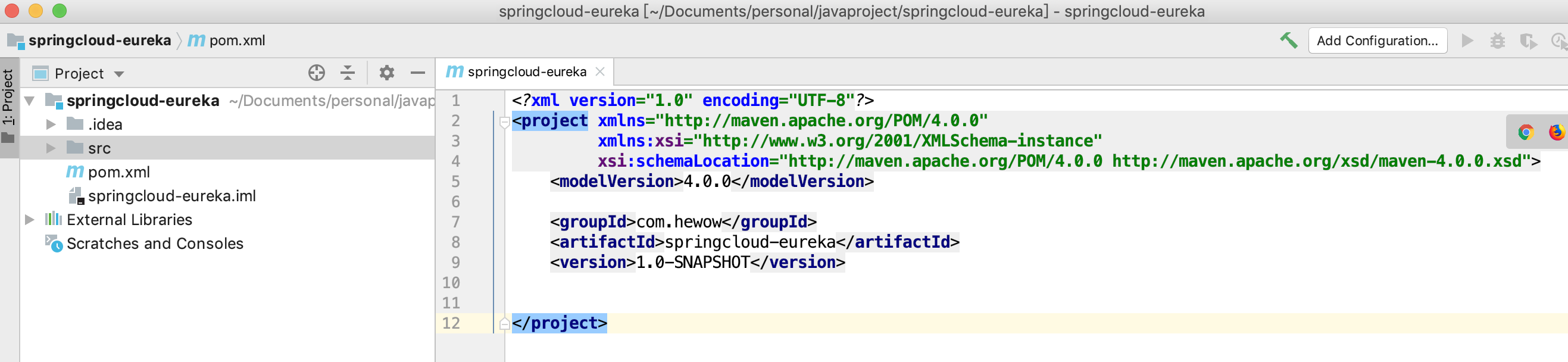The image size is (1568, 362).
Task: Click the Run arrow icon
Action: coord(1467,40)
